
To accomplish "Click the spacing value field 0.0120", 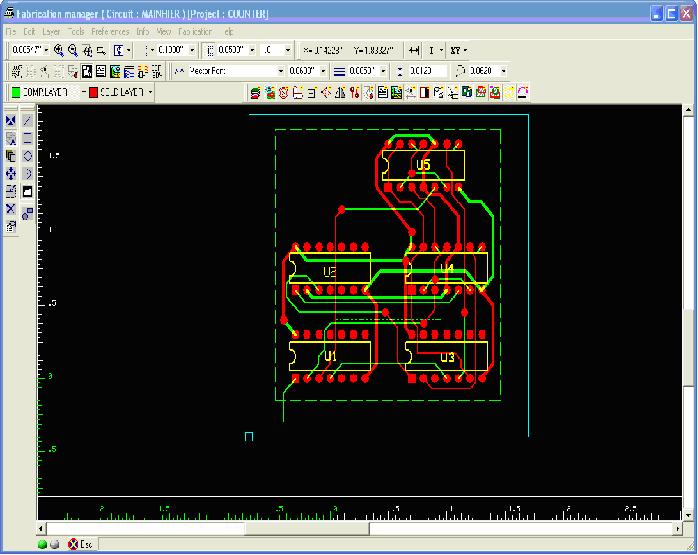I will (x=426, y=71).
